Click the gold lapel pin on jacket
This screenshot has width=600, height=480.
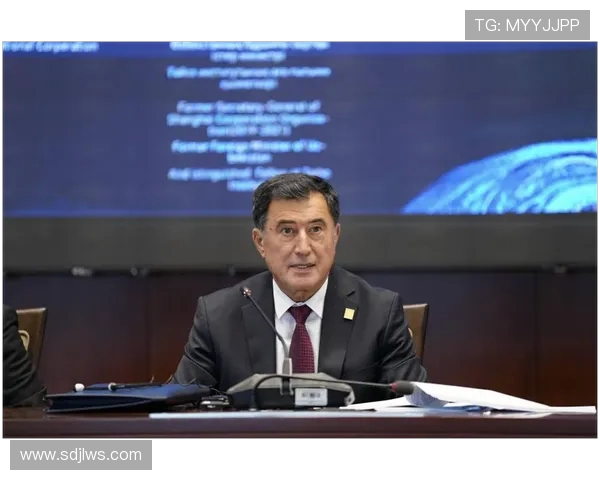point(349,314)
